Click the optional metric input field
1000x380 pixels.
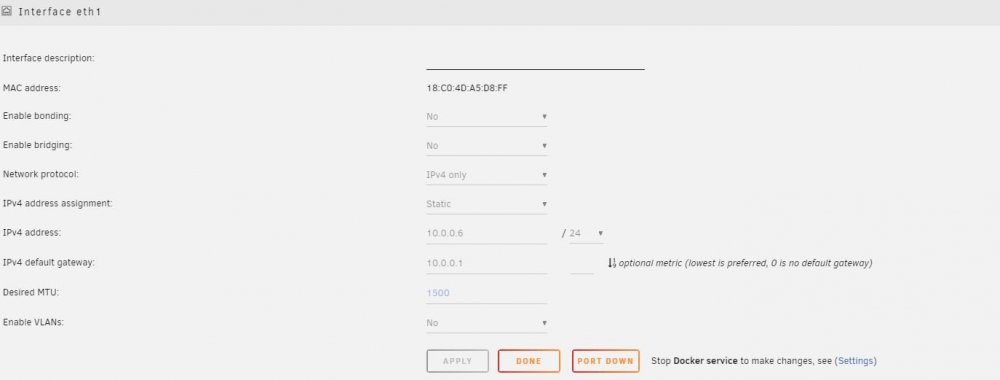582,263
